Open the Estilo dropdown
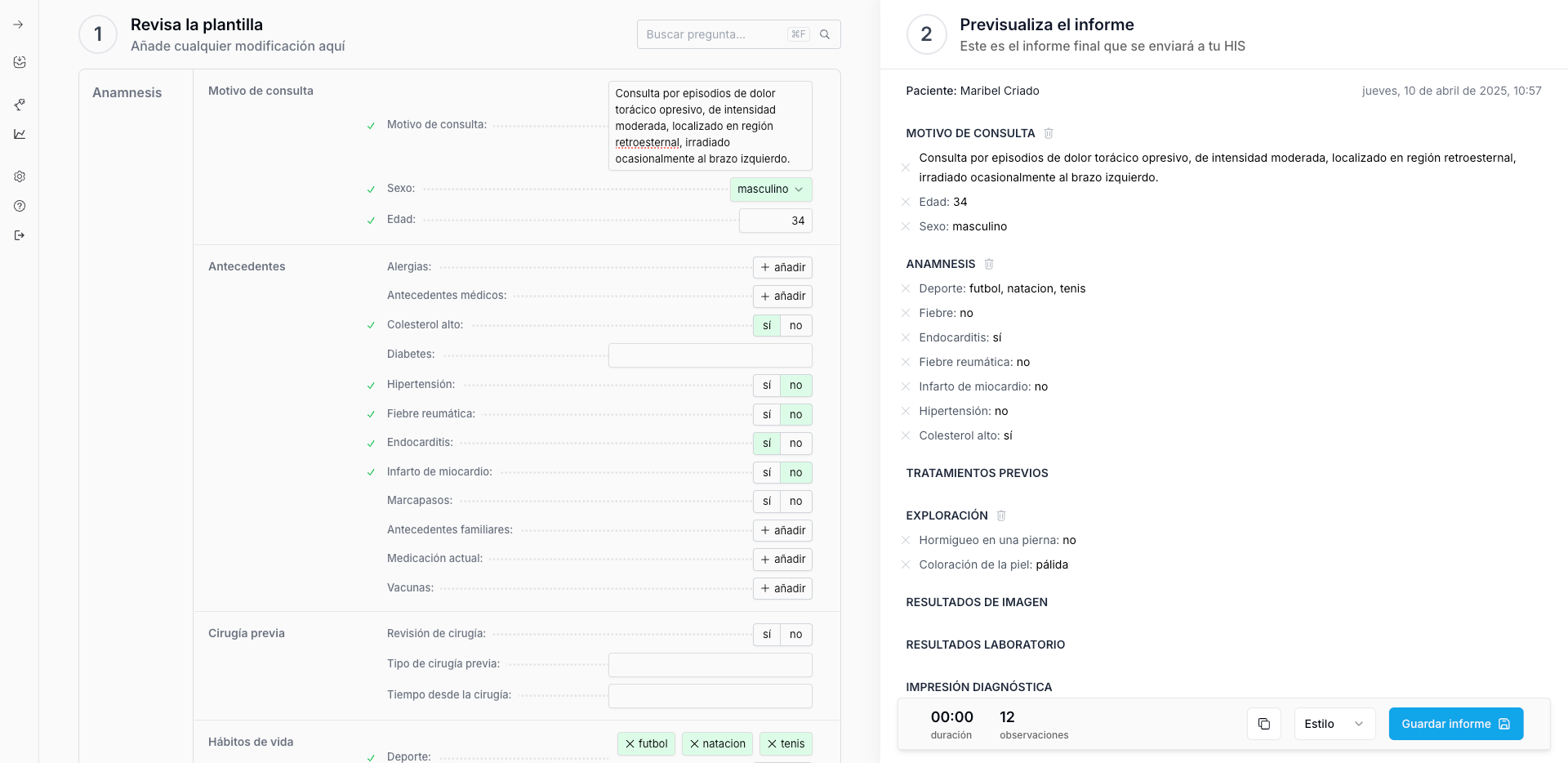 click(x=1334, y=724)
